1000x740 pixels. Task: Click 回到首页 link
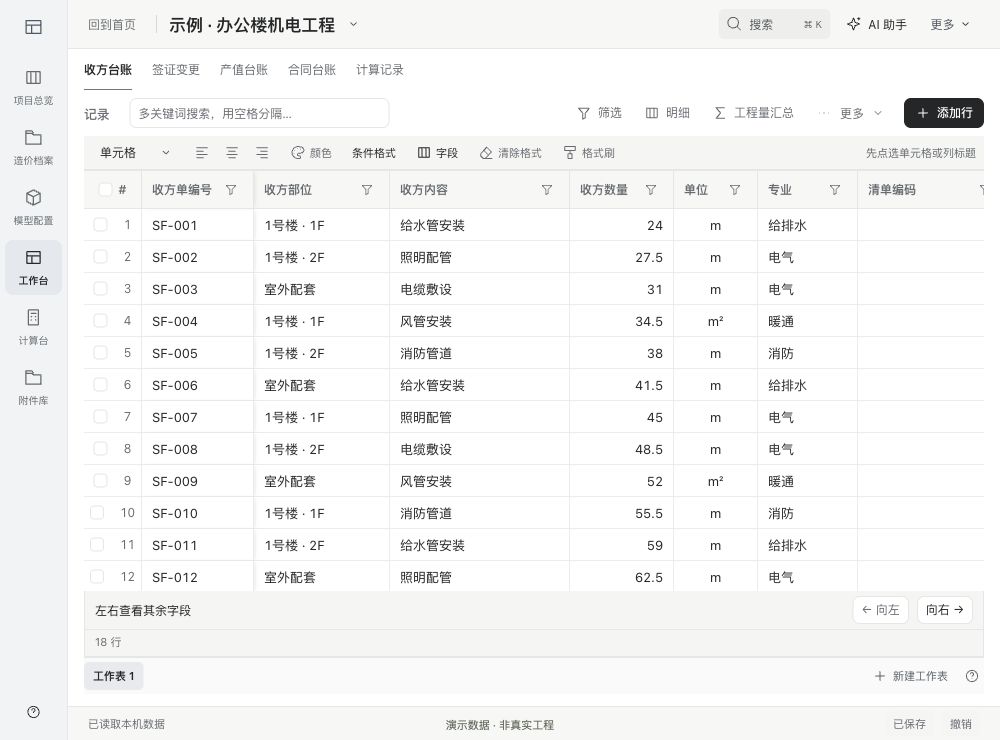pos(112,25)
